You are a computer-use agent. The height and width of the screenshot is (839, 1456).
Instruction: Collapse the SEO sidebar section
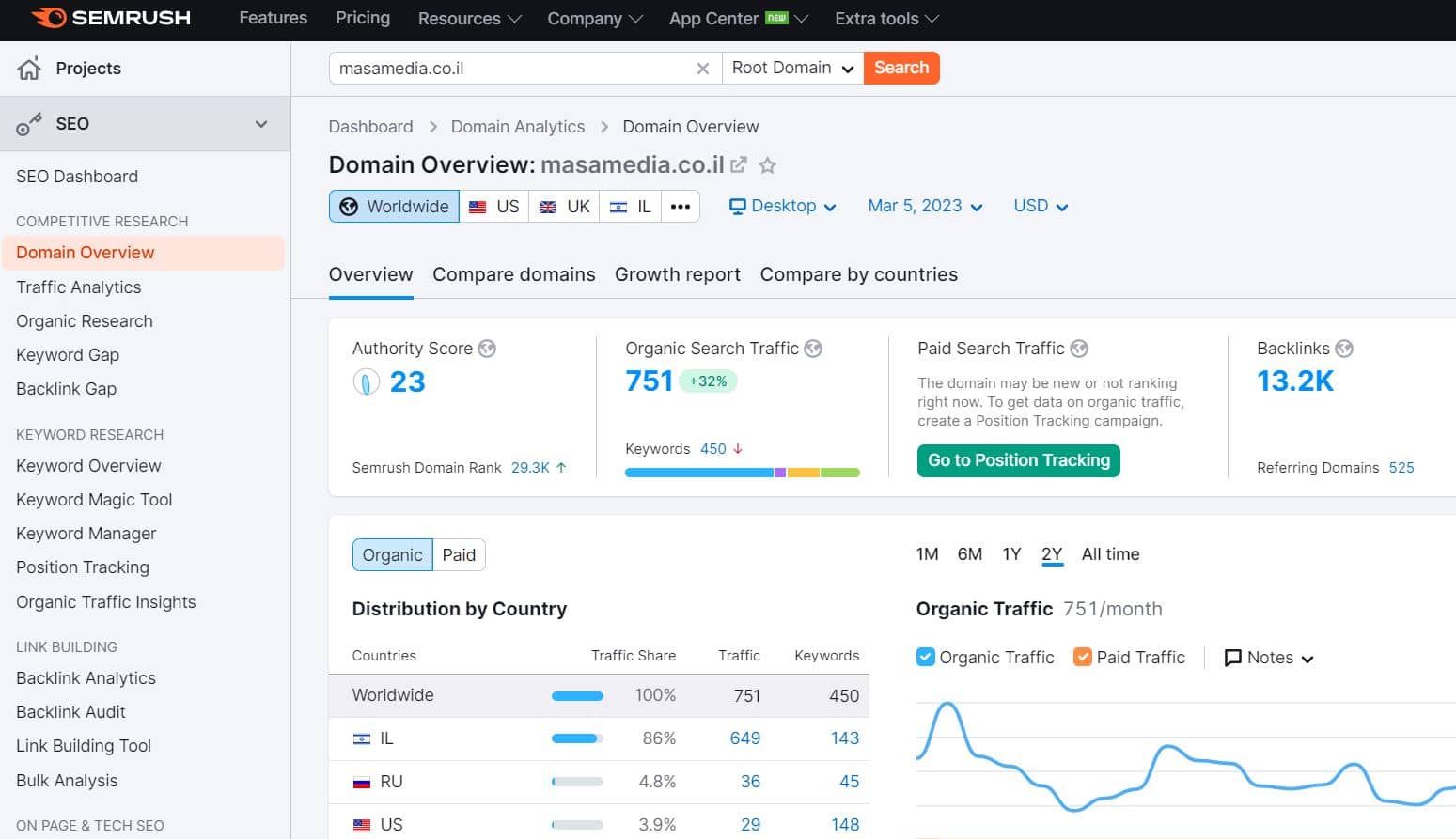(x=261, y=124)
